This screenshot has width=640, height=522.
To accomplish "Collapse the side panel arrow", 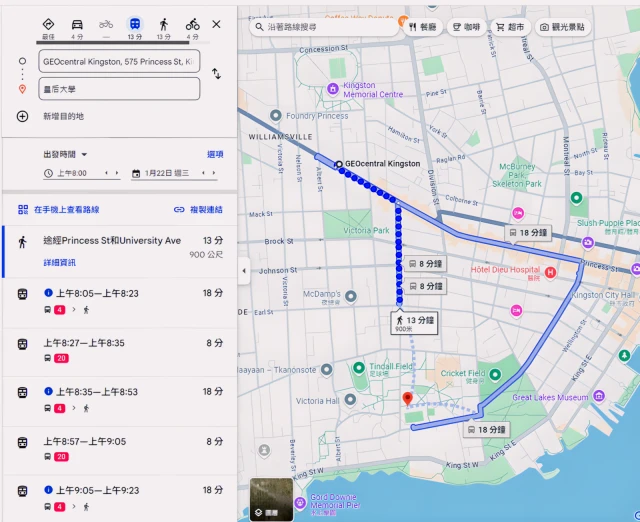I will tap(244, 271).
